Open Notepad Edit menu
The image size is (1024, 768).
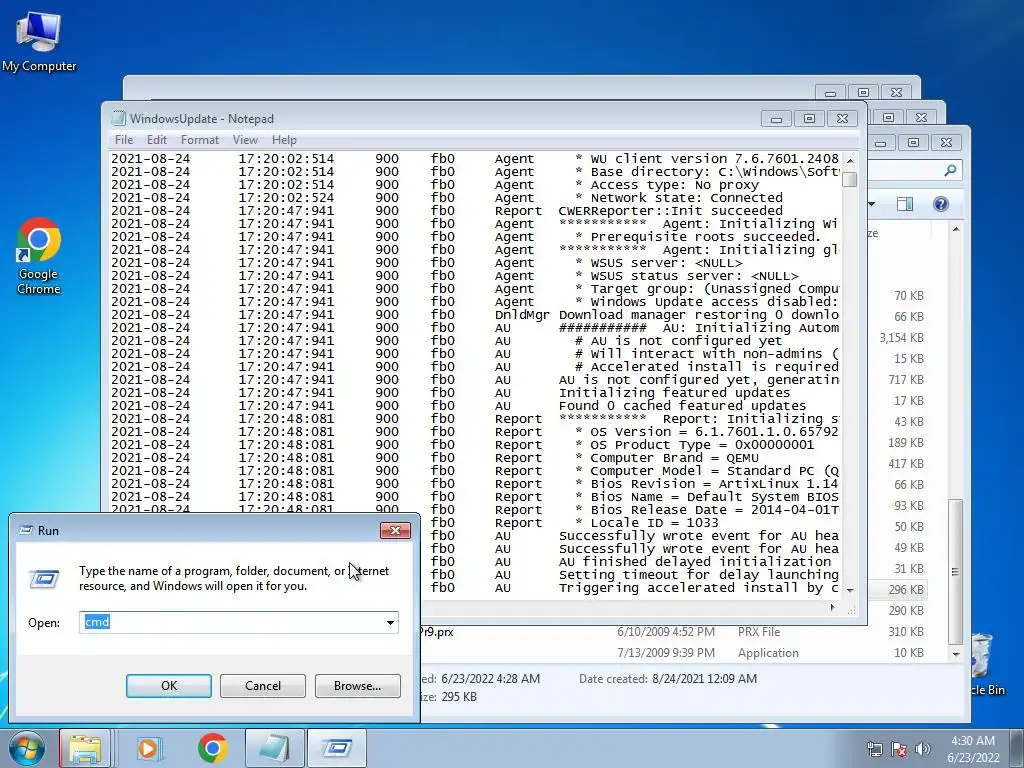click(x=157, y=140)
